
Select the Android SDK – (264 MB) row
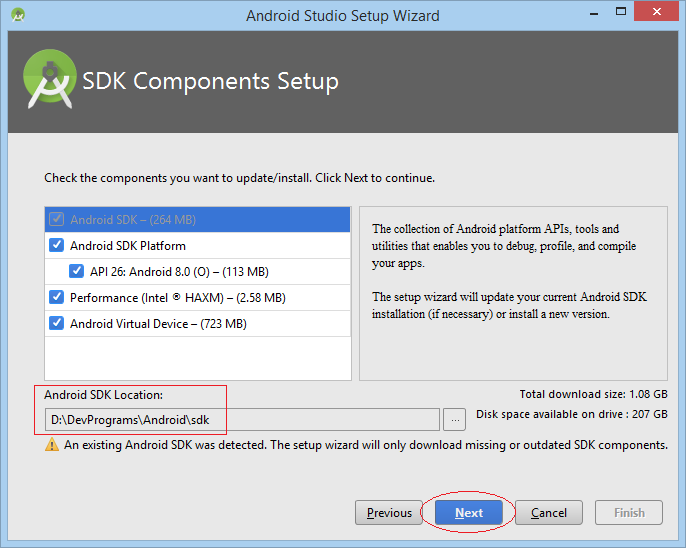(x=197, y=219)
